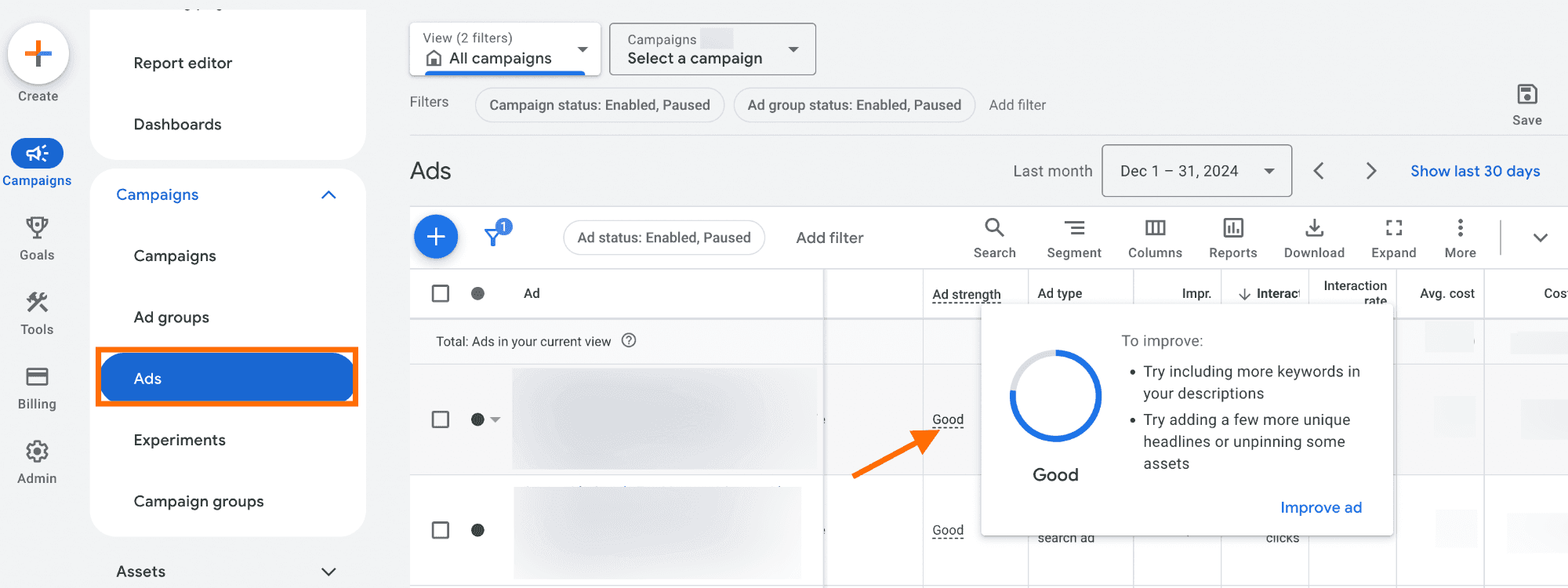Click the blue add ad plus button
Viewport: 1568px width, 588px height.
(436, 236)
